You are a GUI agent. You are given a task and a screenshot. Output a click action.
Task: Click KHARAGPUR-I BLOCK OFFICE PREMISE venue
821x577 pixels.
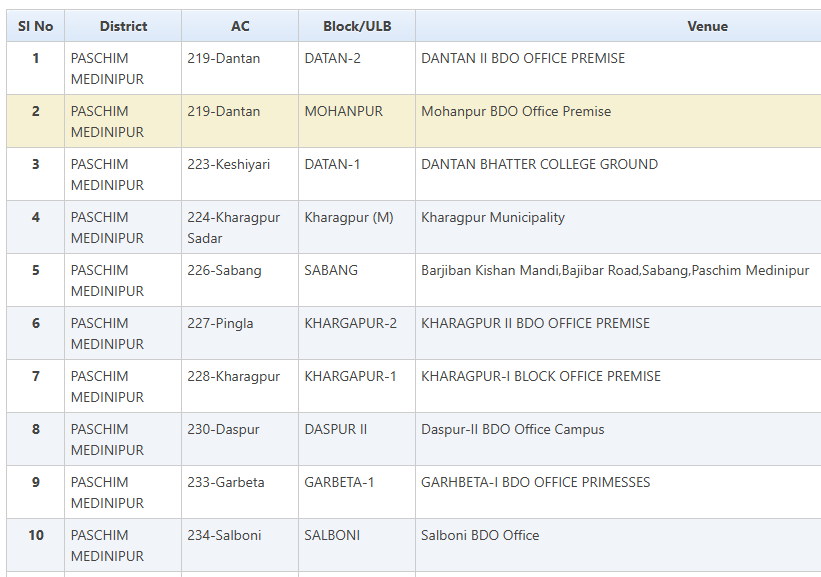[541, 377]
